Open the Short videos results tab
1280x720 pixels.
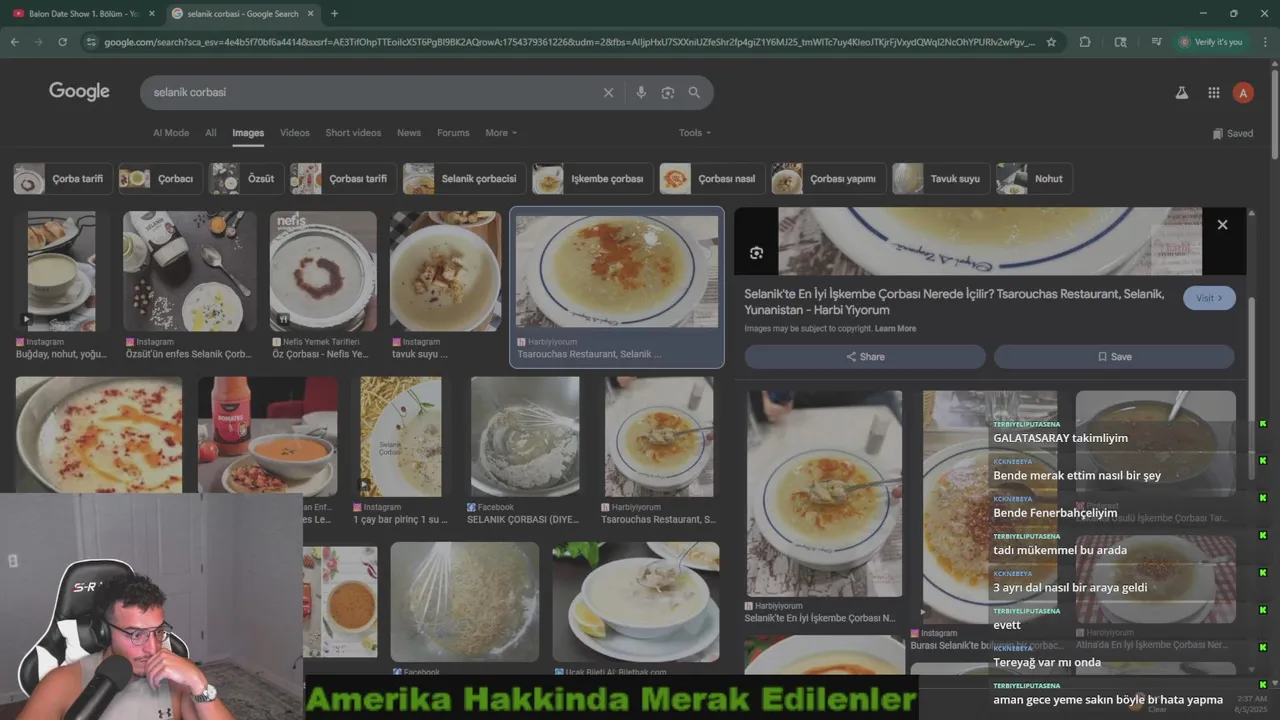[353, 133]
